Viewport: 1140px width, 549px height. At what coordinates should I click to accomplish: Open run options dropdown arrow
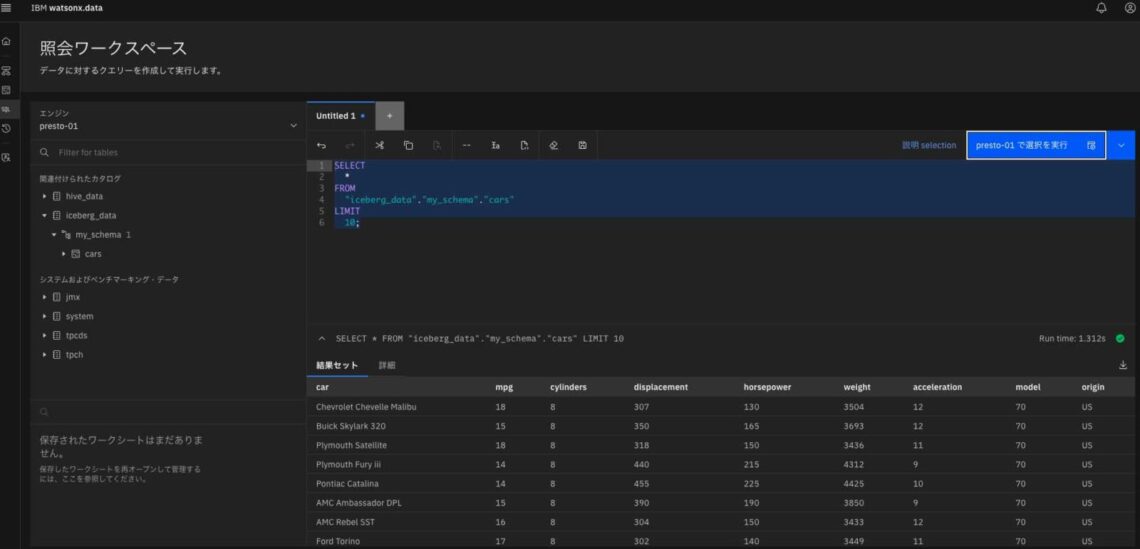[1121, 145]
